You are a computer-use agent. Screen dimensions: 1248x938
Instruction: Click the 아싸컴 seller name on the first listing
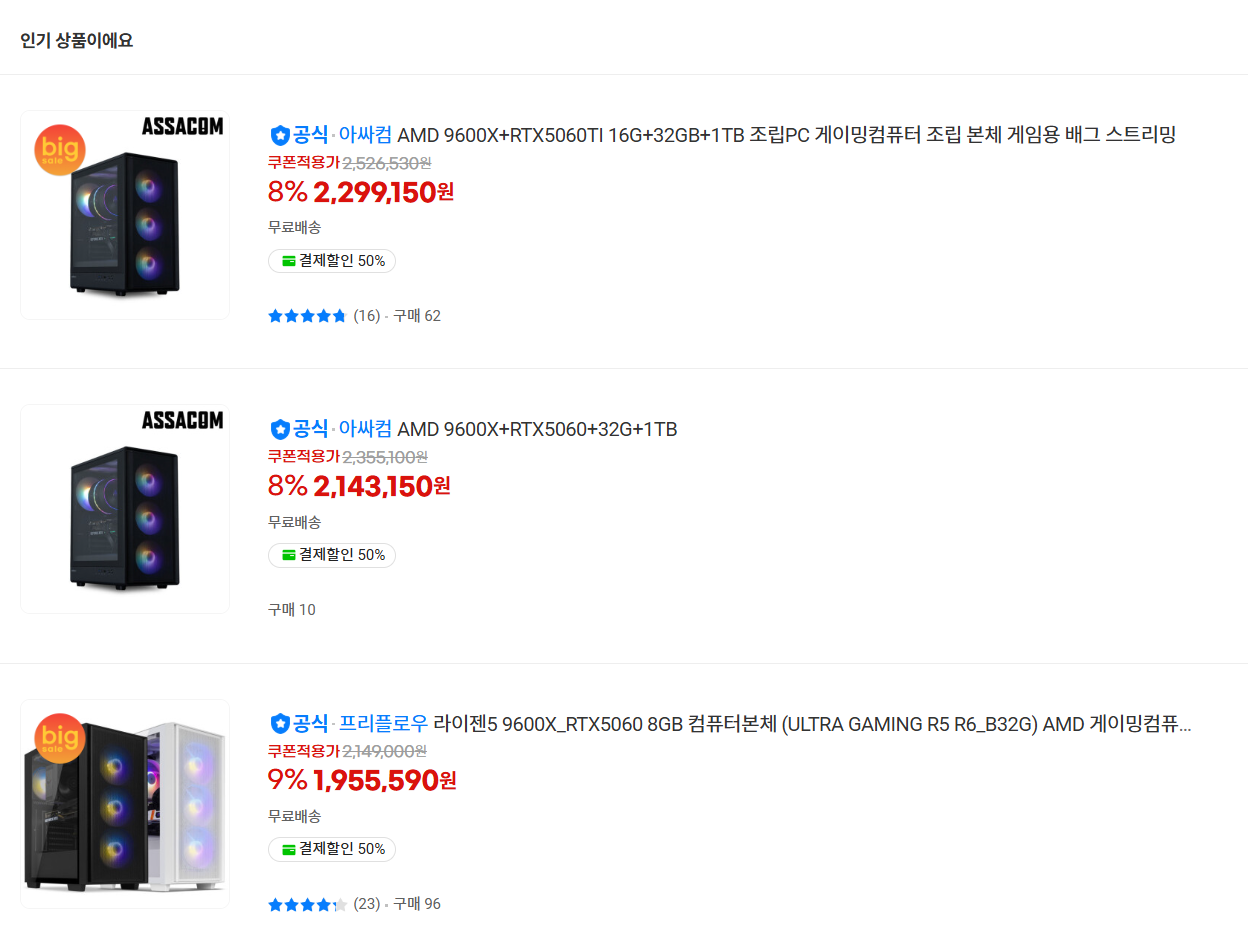tap(365, 135)
